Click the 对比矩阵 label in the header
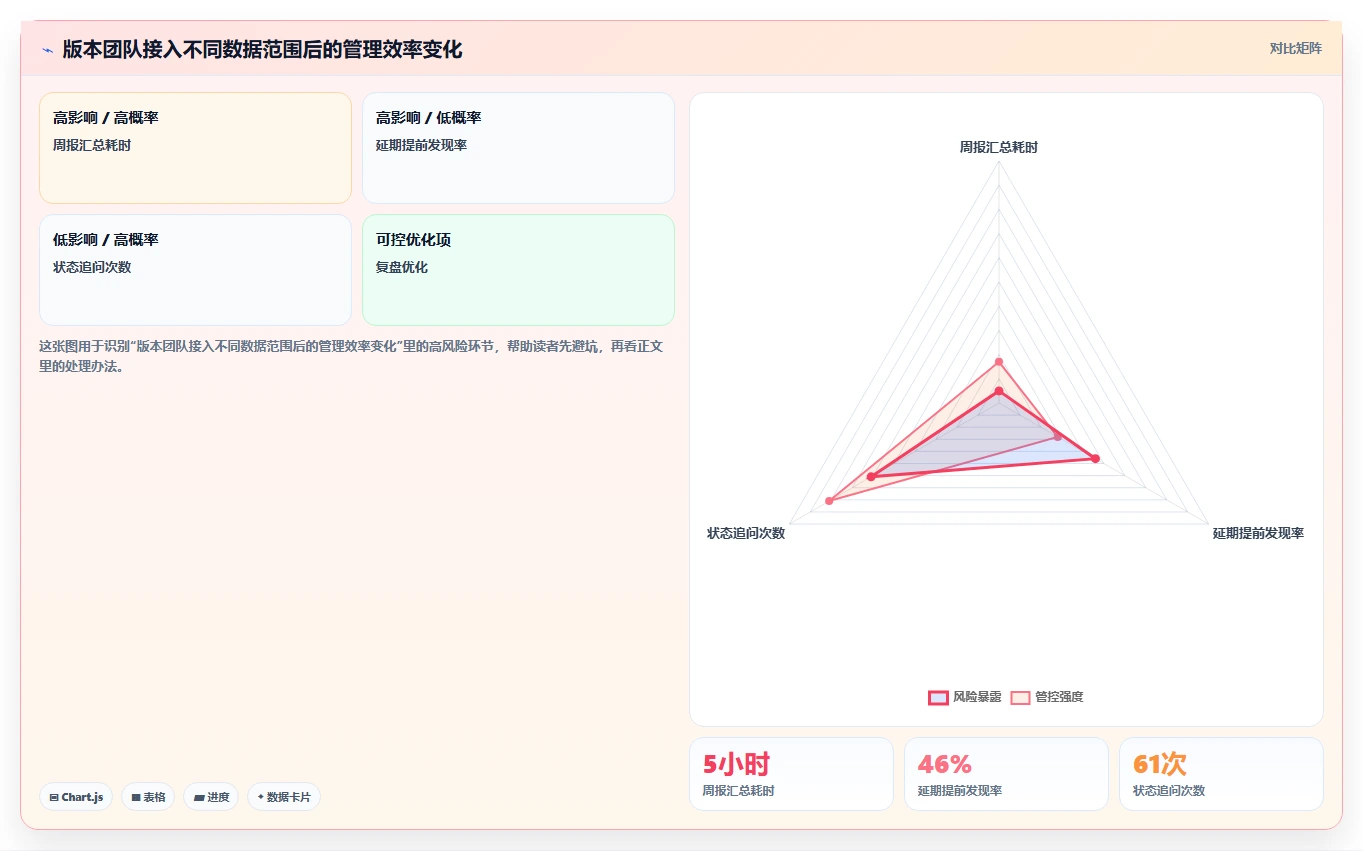Image resolution: width=1363 pixels, height=851 pixels. (x=1296, y=48)
